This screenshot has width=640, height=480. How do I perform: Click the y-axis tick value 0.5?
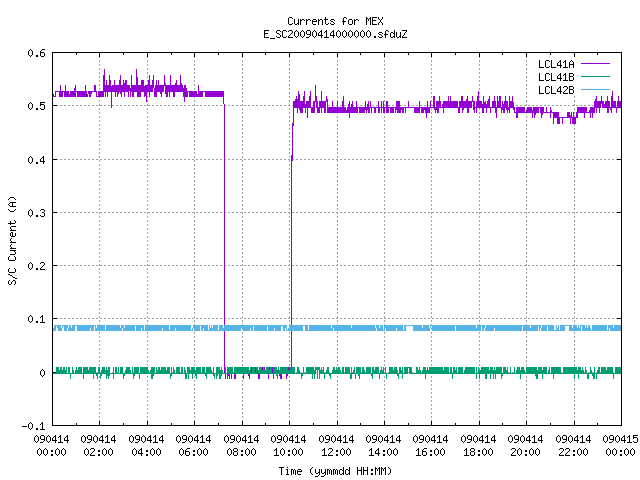click(x=36, y=106)
